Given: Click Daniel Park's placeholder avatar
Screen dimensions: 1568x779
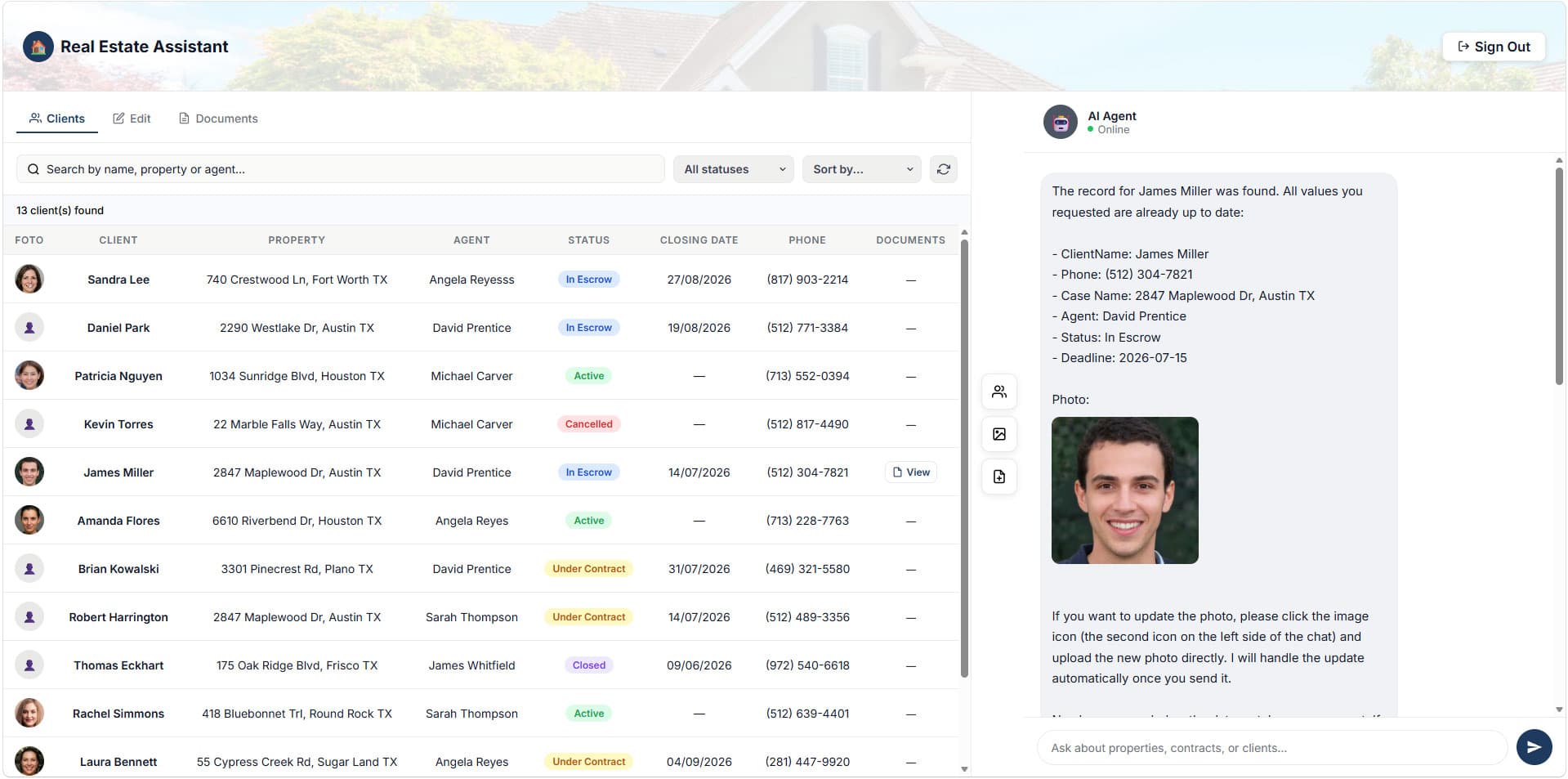Looking at the screenshot, I should coord(29,327).
